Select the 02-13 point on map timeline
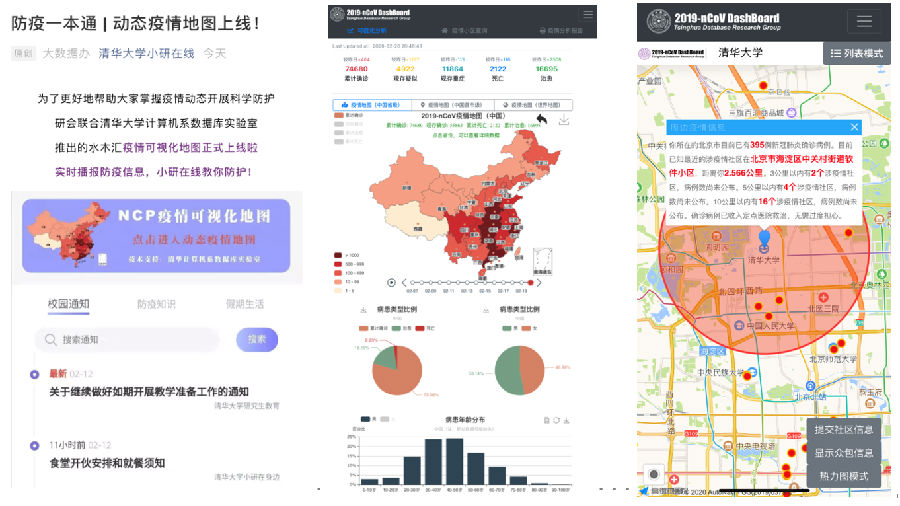 (467, 282)
